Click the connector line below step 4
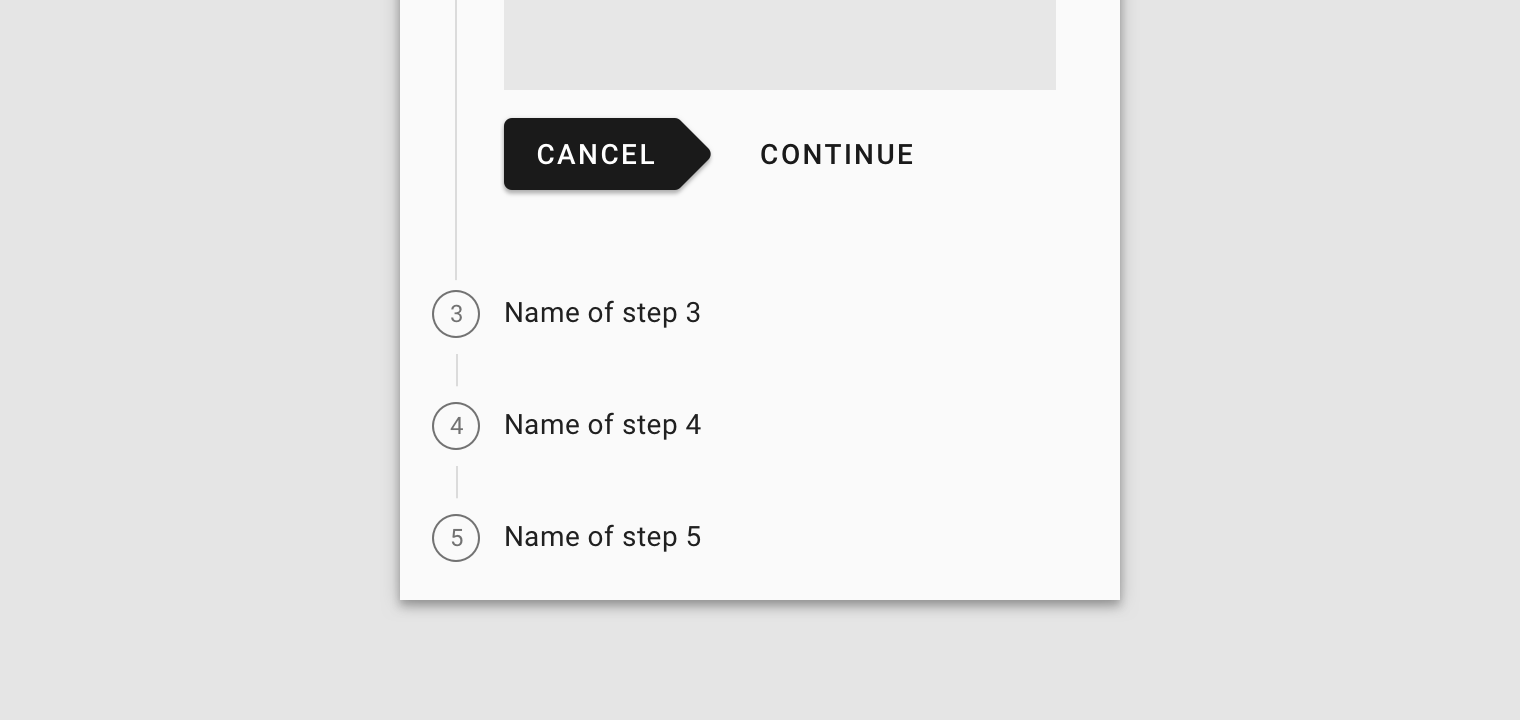Image resolution: width=1520 pixels, height=720 pixels. click(x=456, y=482)
